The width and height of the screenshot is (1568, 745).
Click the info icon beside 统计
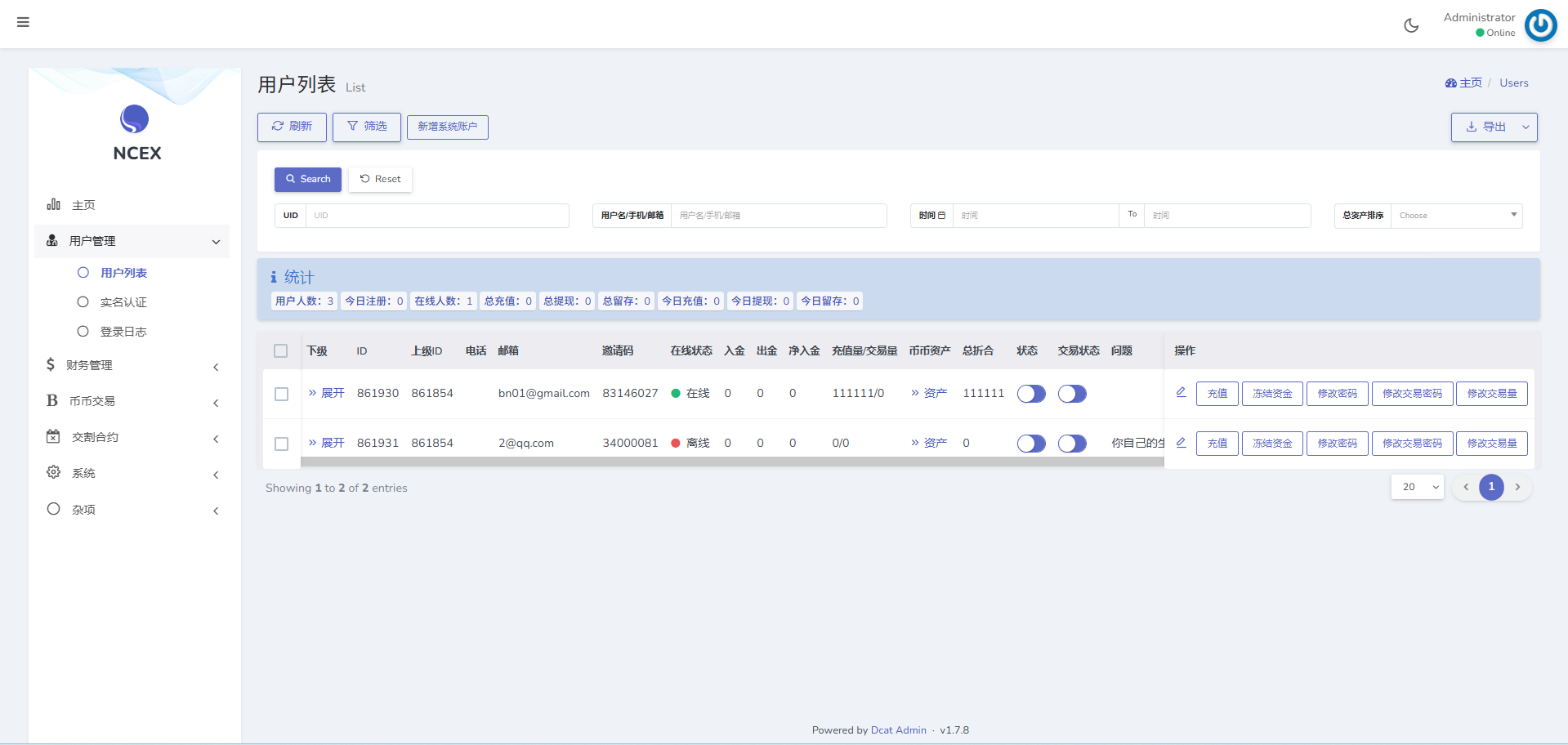(x=274, y=278)
